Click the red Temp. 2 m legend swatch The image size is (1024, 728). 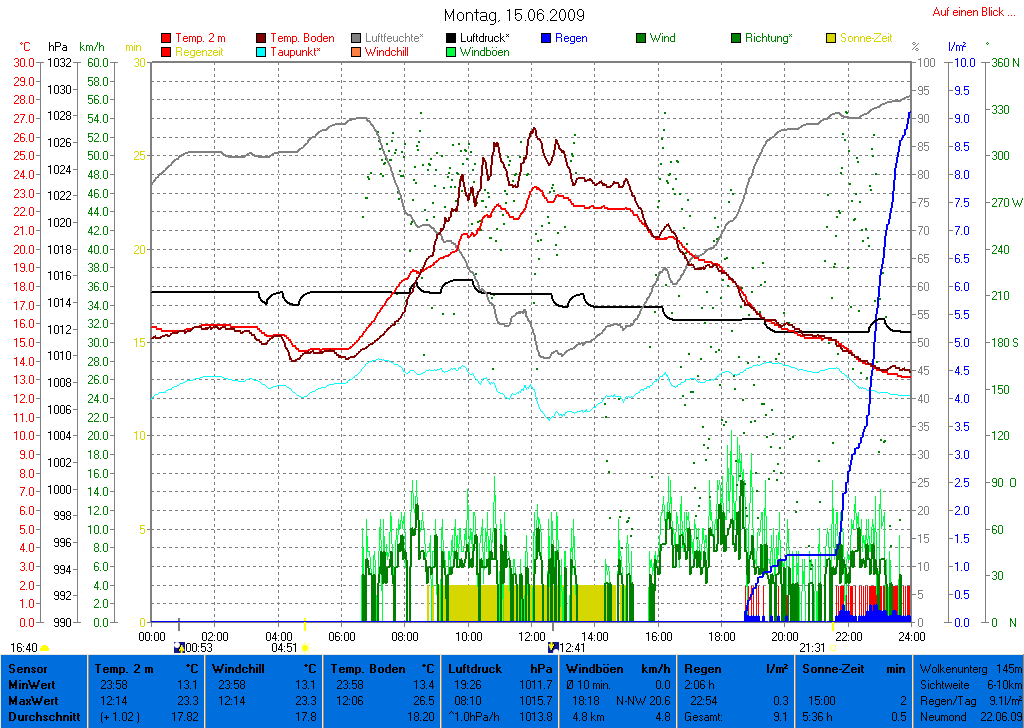click(166, 38)
